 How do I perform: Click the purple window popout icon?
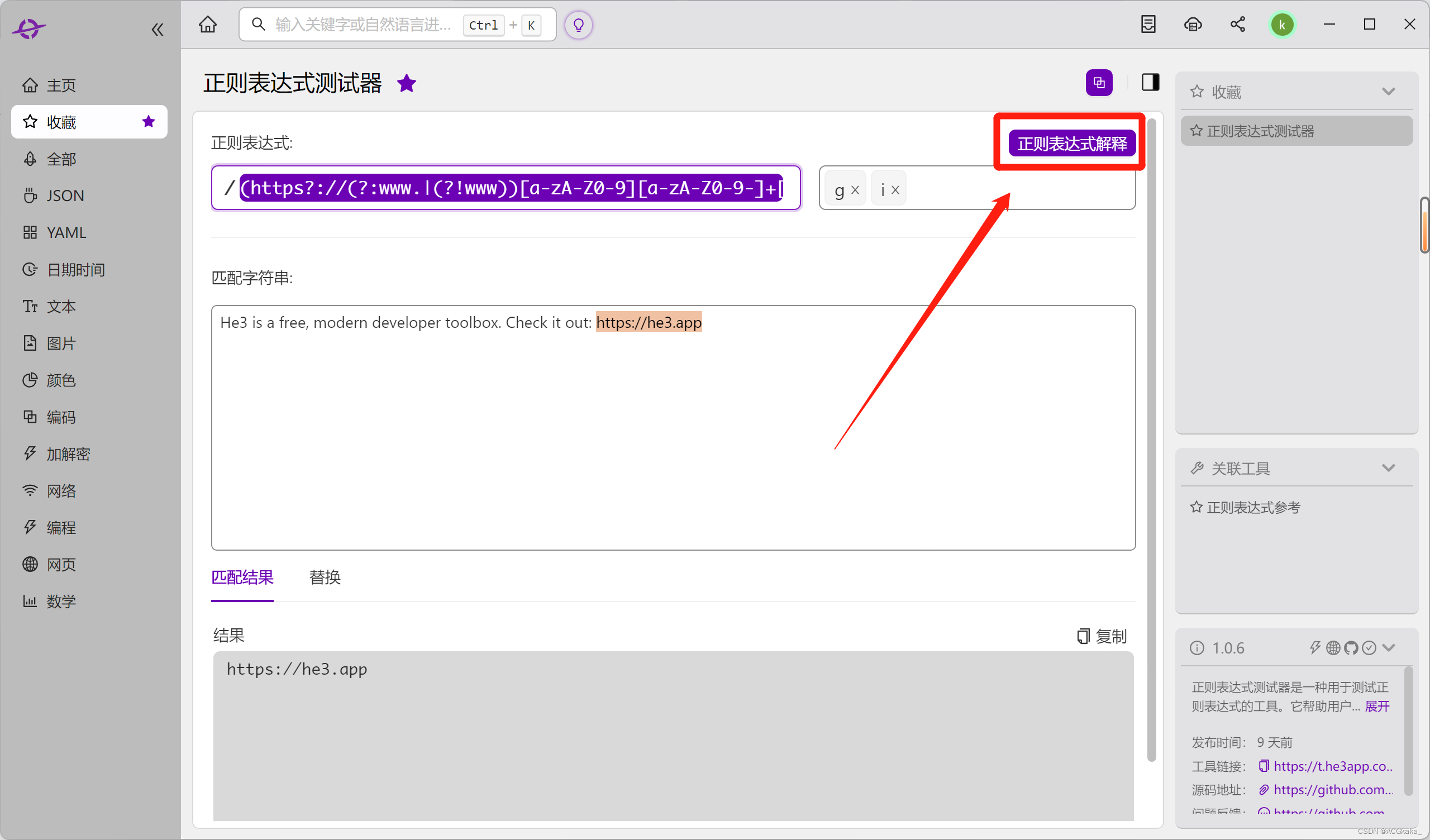(1099, 83)
